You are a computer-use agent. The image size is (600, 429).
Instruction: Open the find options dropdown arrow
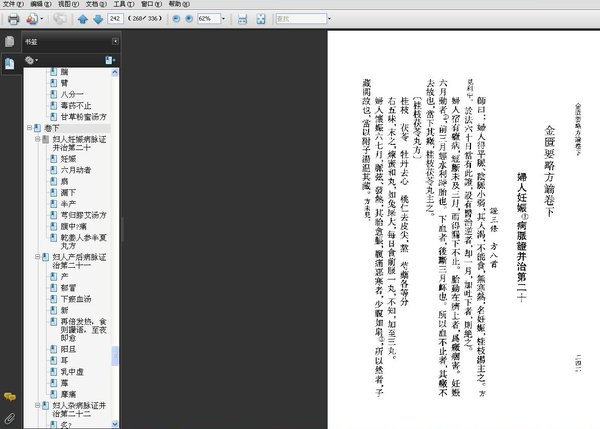pos(329,18)
